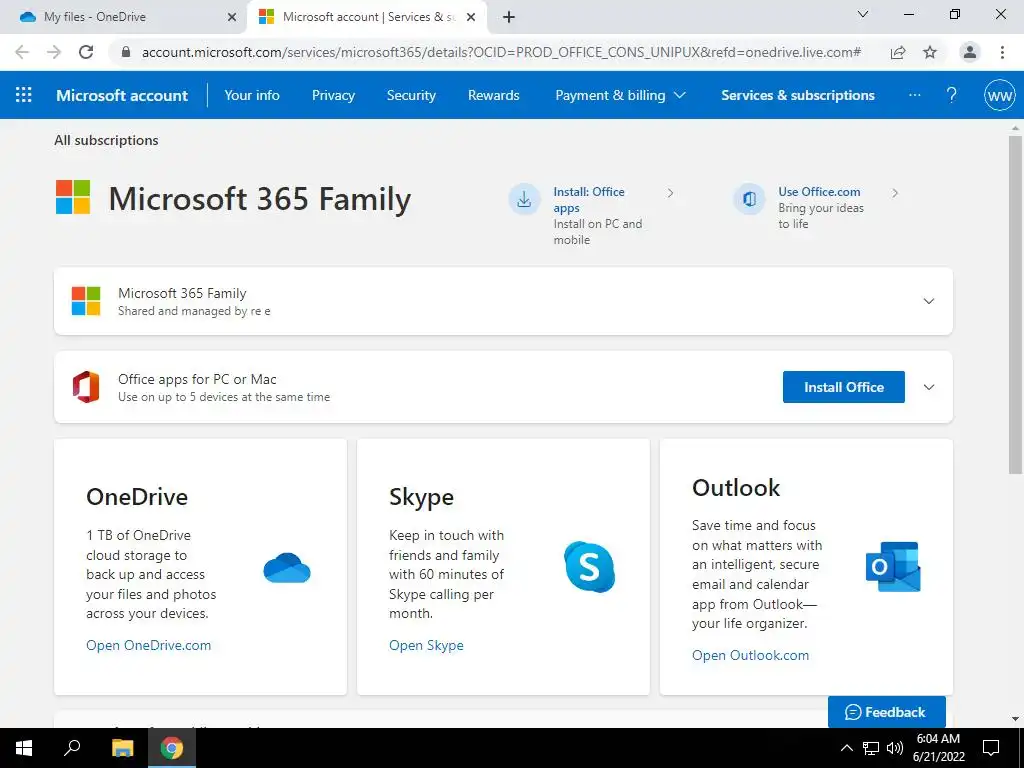Click the chevron next to Install: Office apps
This screenshot has height=768, width=1024.
(670, 193)
